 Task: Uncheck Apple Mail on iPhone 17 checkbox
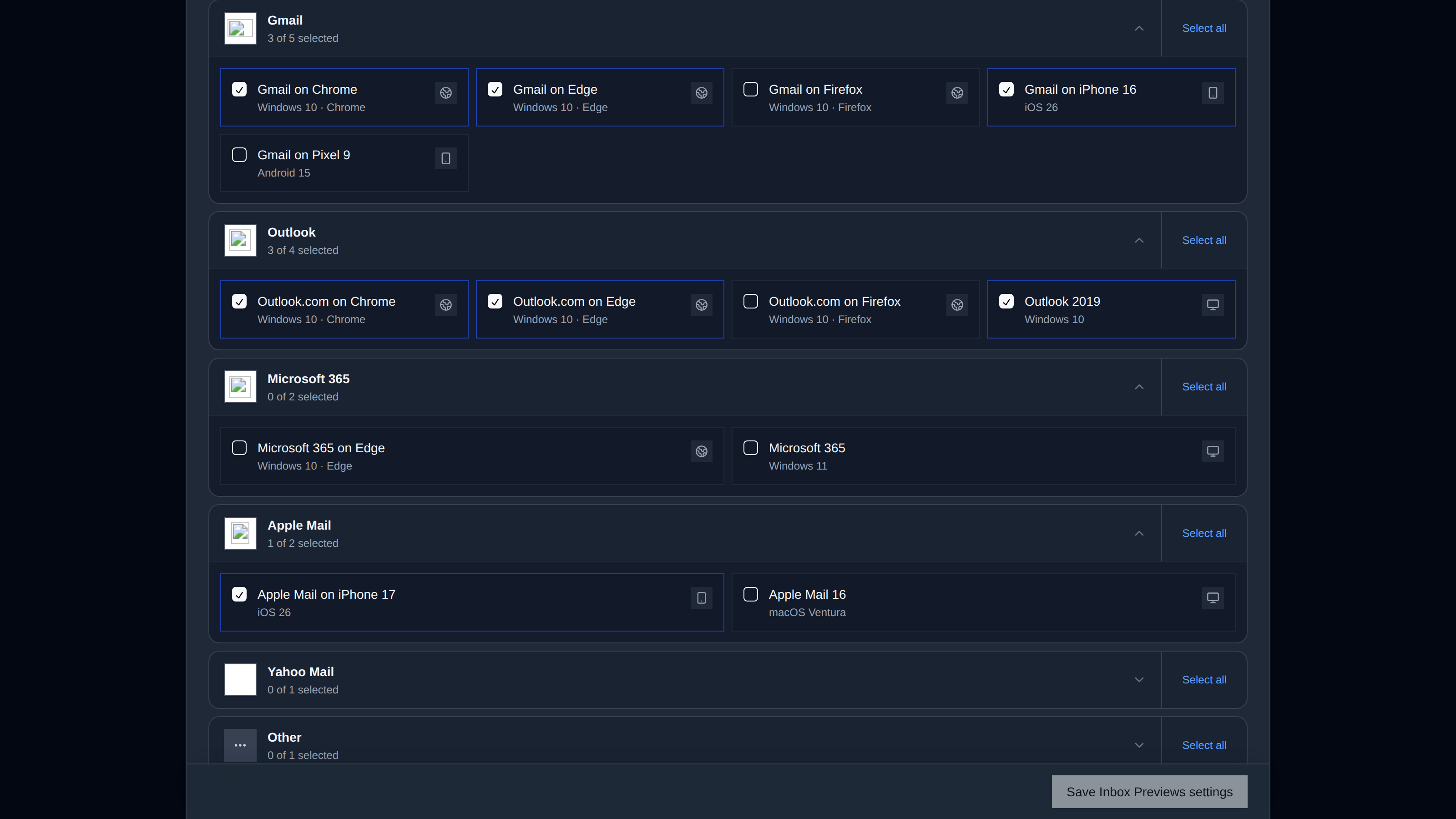click(239, 595)
